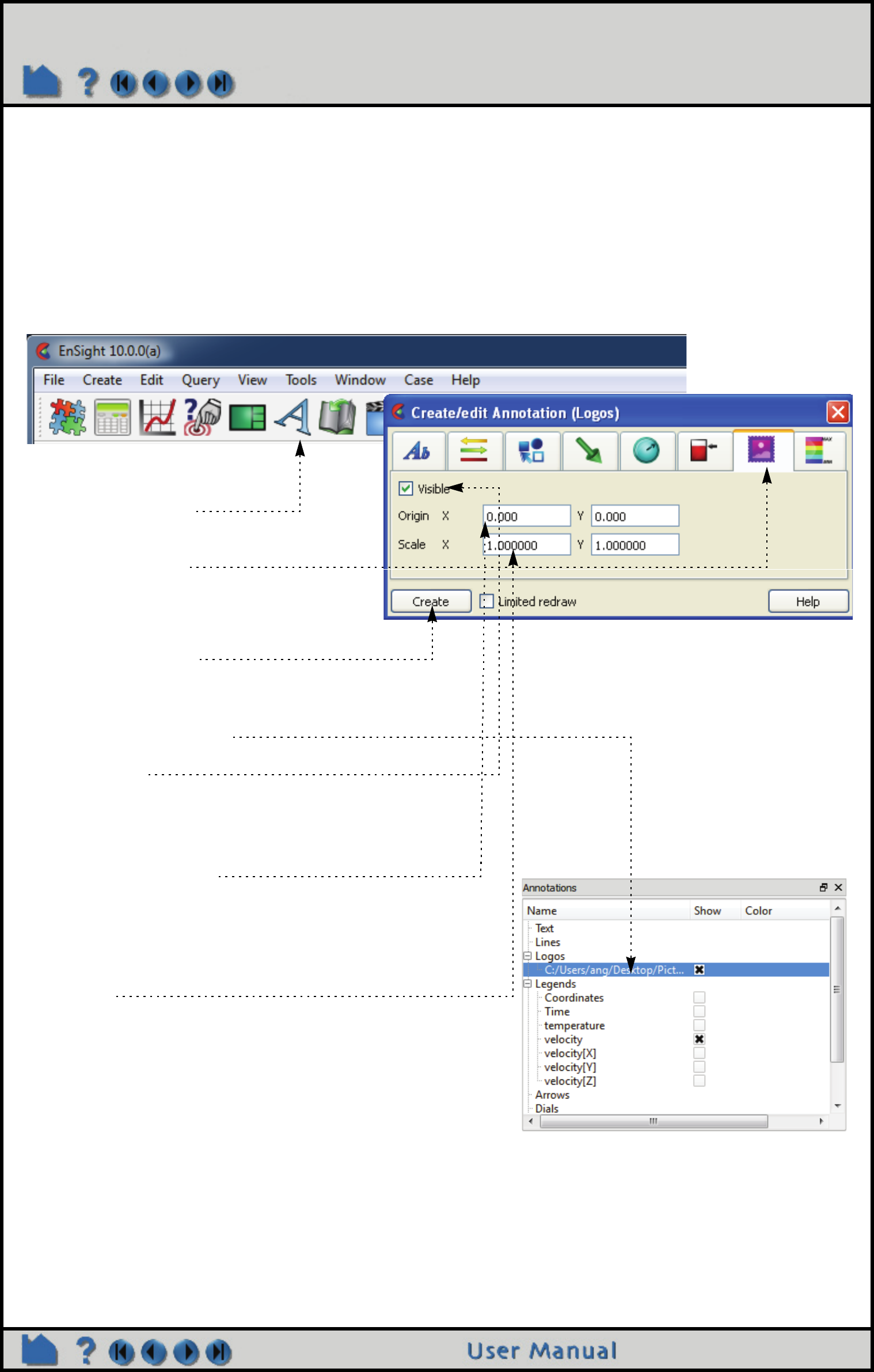Switch to the Shapes annotation tab
This screenshot has height=1372, width=874.
[x=533, y=451]
